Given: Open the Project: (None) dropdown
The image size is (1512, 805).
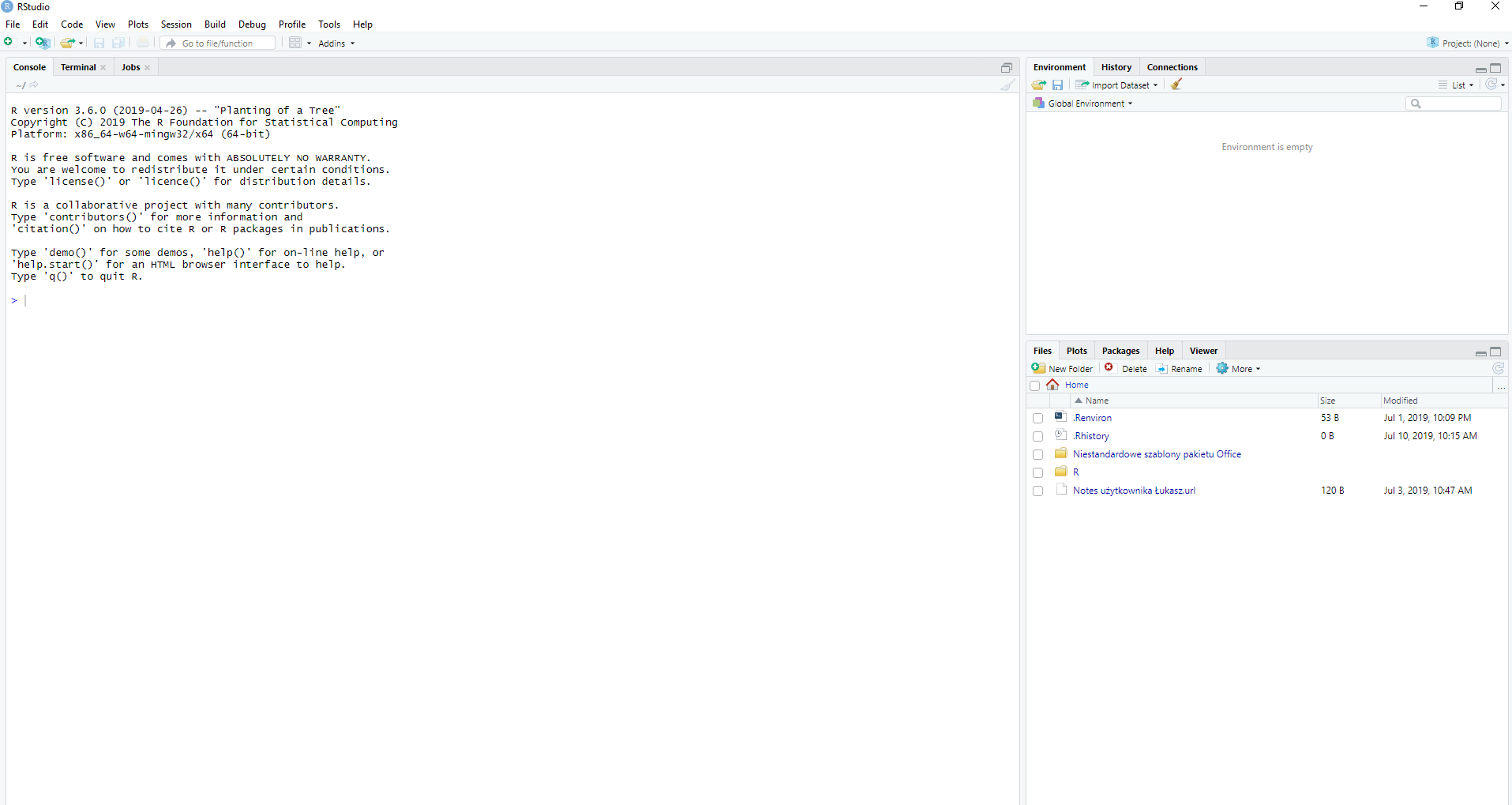Looking at the screenshot, I should pyautogui.click(x=1468, y=43).
